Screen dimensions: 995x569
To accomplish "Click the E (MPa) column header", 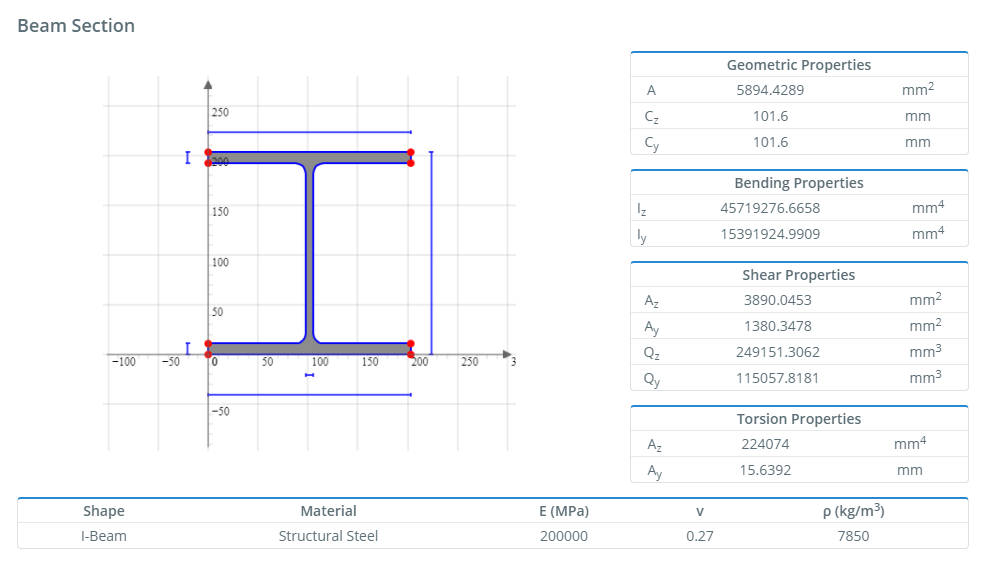I will coord(563,511).
